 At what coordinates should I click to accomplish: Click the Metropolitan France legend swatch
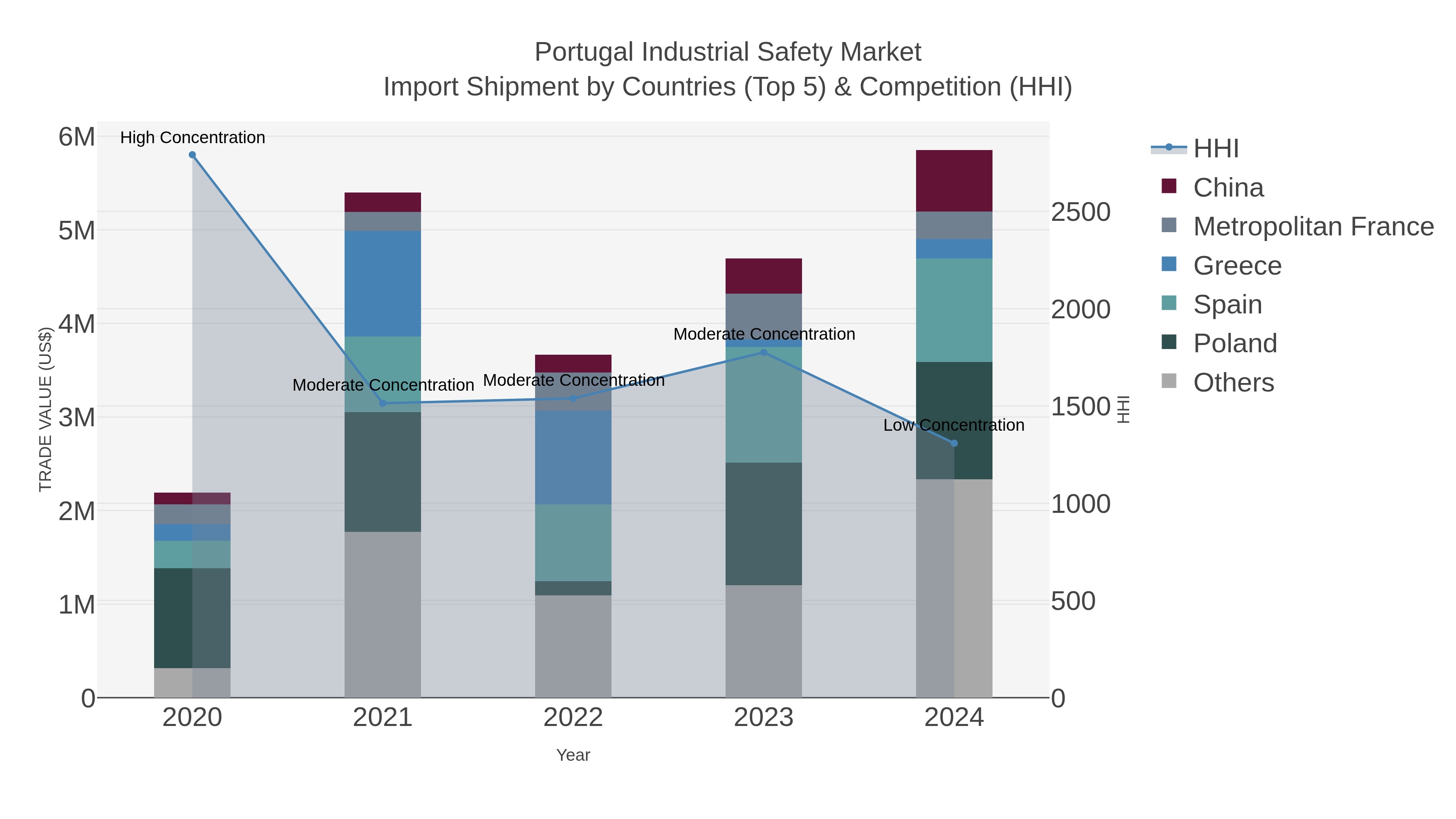[x=1169, y=225]
